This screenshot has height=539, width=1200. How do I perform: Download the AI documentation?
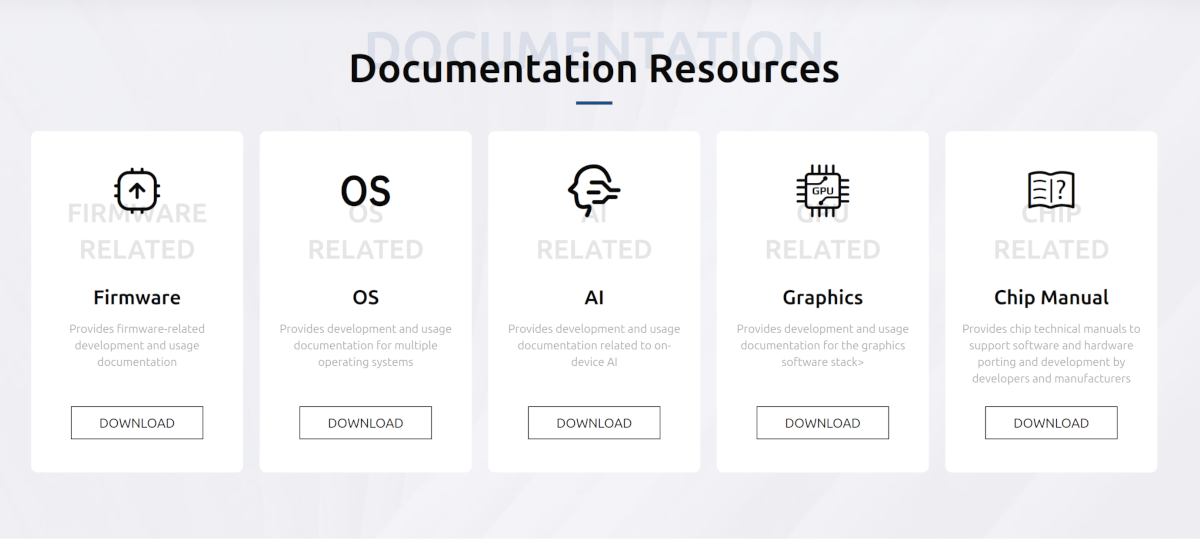click(594, 423)
